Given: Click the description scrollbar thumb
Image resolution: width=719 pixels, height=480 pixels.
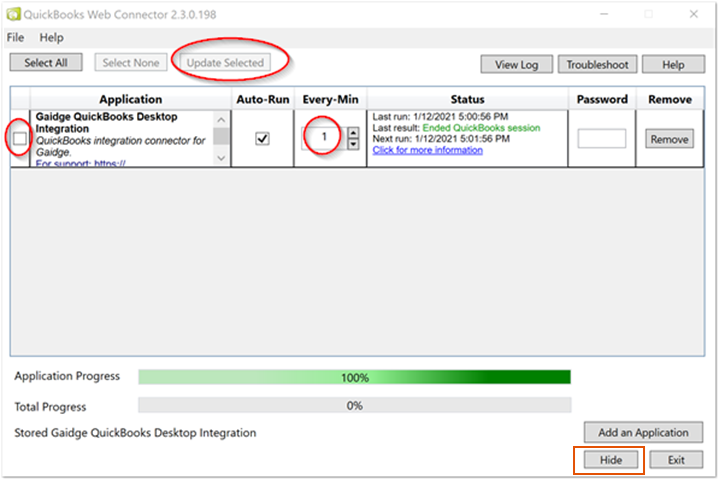Looking at the screenshot, I should tap(221, 136).
